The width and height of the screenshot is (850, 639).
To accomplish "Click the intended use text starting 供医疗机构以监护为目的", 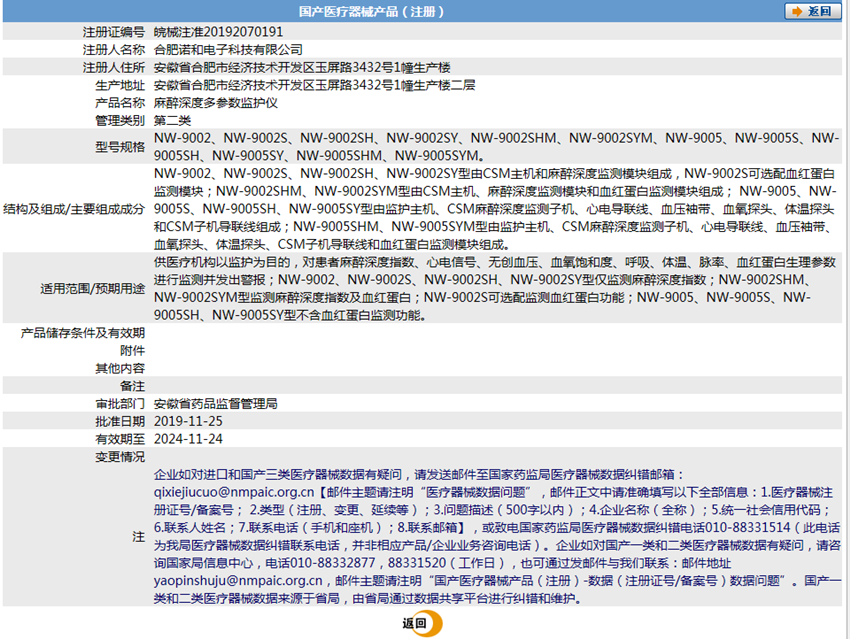I will pyautogui.click(x=495, y=289).
